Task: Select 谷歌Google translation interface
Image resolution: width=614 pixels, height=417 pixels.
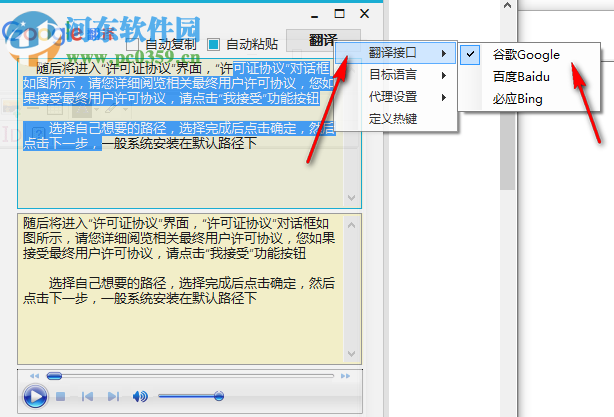Action: (x=529, y=54)
